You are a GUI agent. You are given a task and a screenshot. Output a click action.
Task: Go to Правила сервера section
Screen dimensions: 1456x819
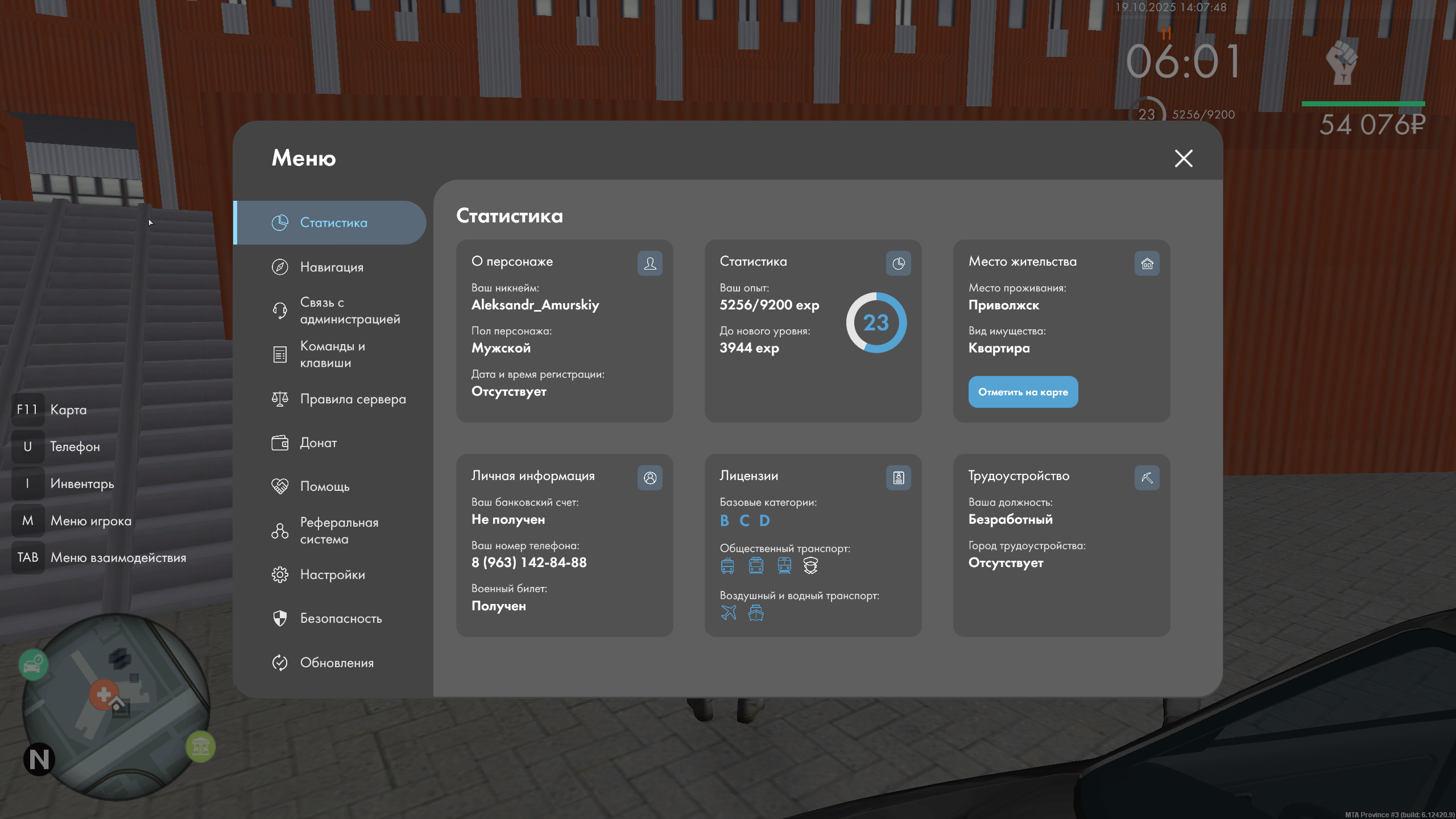353,399
